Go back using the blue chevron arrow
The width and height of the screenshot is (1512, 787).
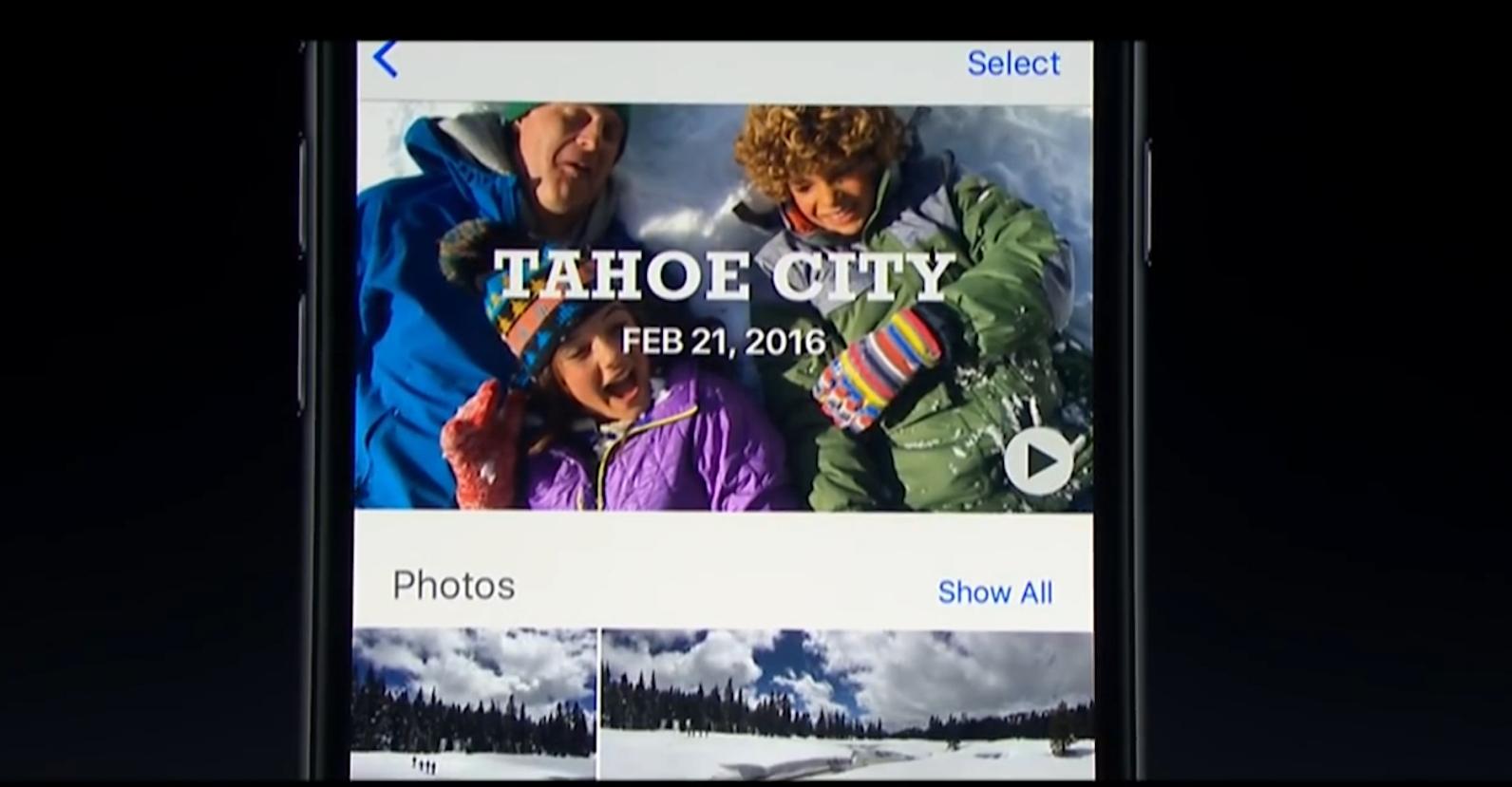pos(386,59)
